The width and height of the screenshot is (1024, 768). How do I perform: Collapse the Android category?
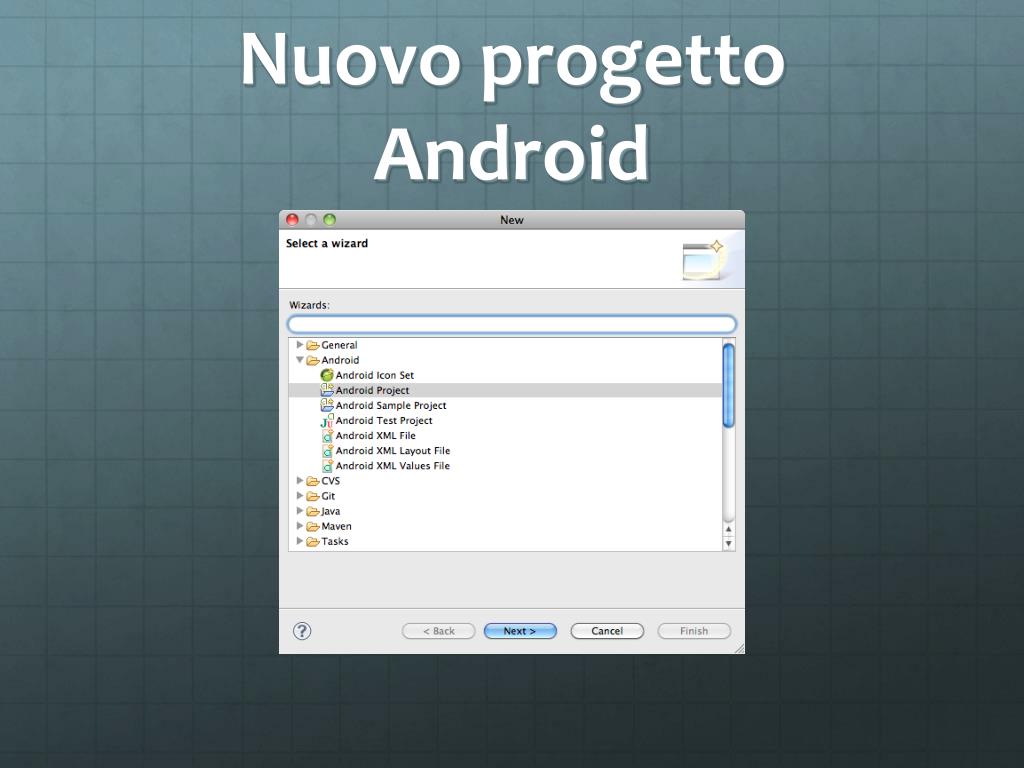(300, 360)
